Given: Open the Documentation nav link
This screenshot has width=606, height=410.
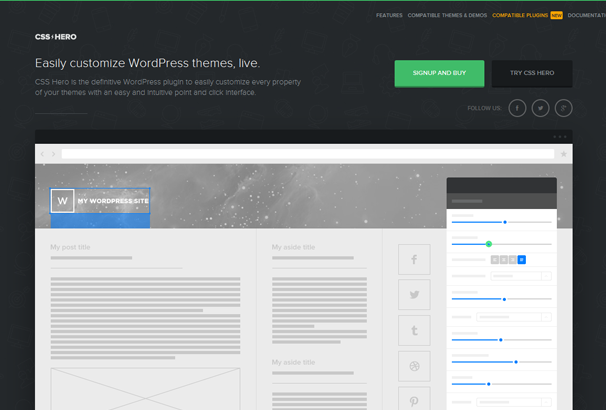Looking at the screenshot, I should [587, 15].
